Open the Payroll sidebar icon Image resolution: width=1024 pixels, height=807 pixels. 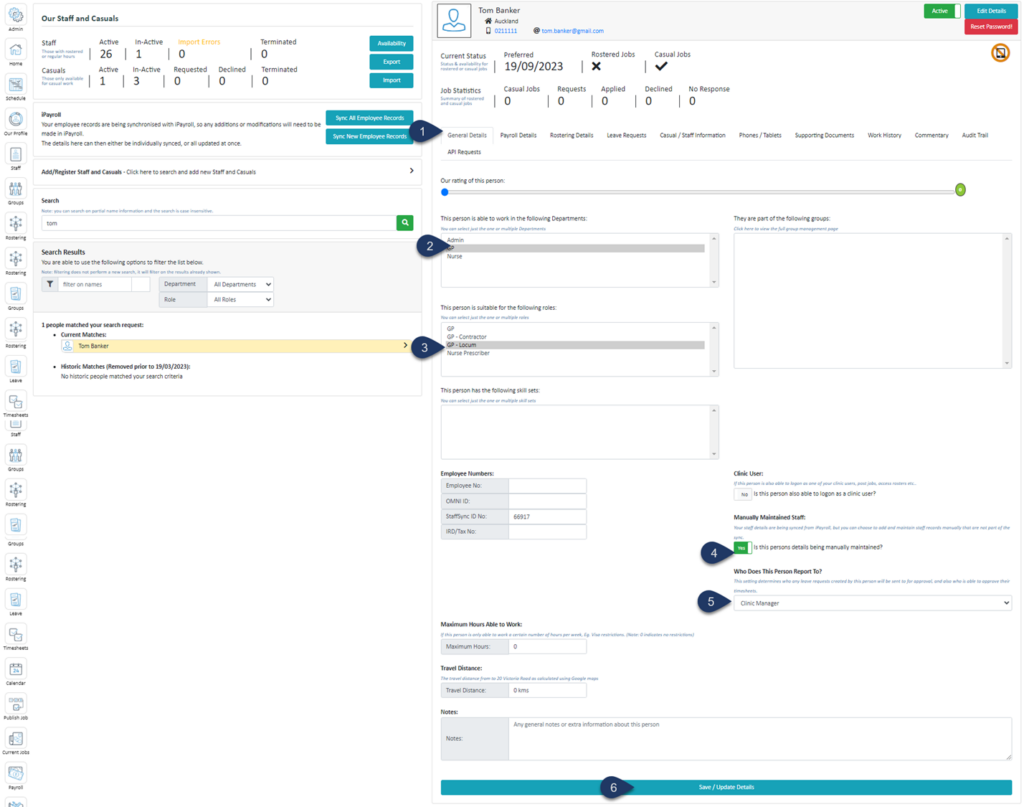coord(16,774)
